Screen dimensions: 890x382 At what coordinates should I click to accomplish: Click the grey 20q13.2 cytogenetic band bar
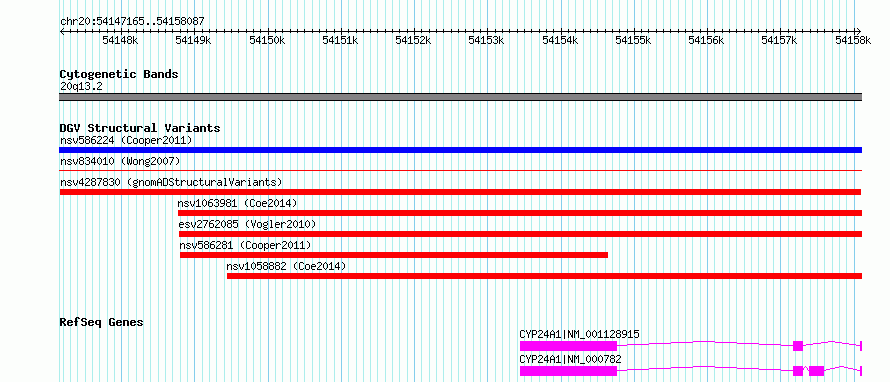(x=460, y=97)
